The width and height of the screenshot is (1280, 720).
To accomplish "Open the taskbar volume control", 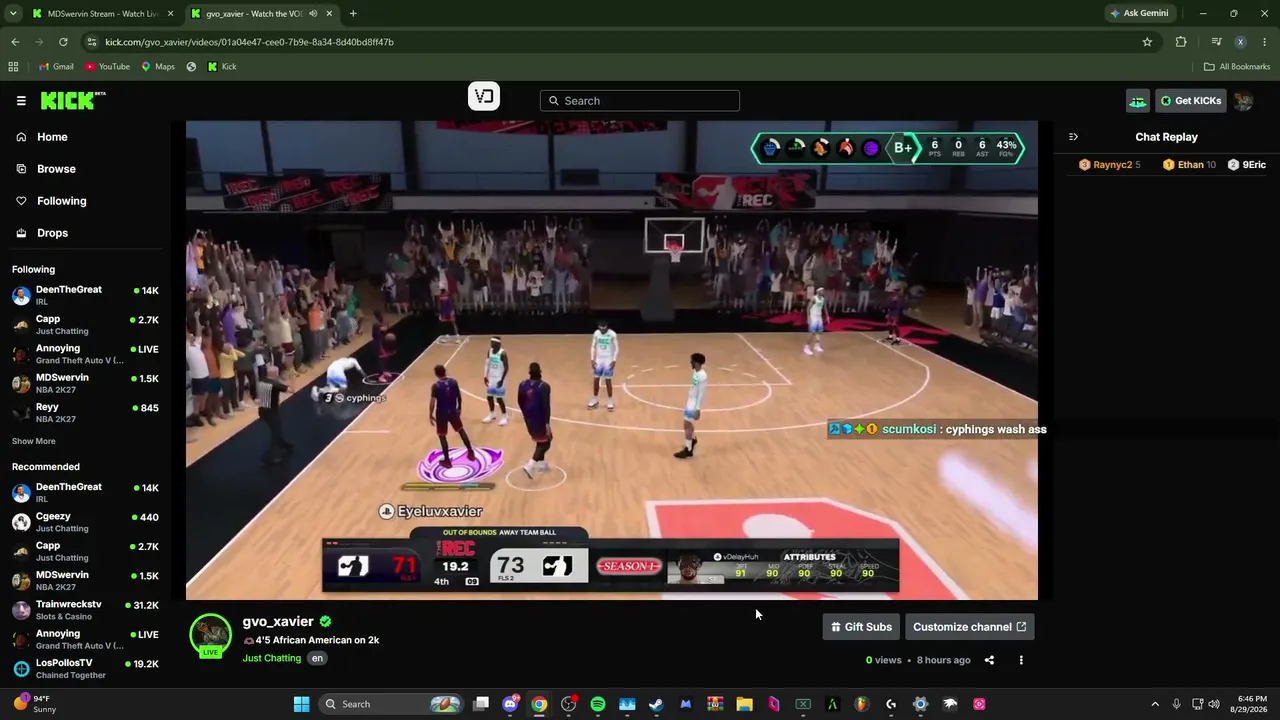I will (1214, 704).
